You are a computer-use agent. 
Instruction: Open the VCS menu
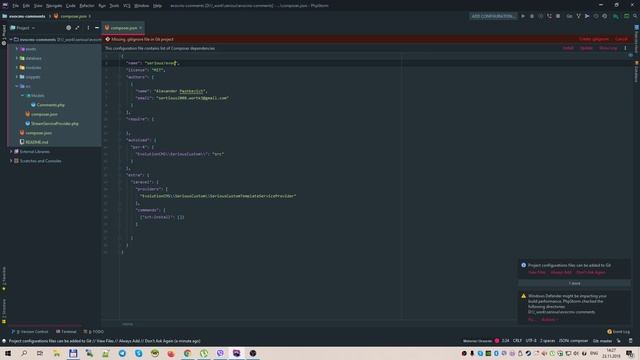point(127,6)
